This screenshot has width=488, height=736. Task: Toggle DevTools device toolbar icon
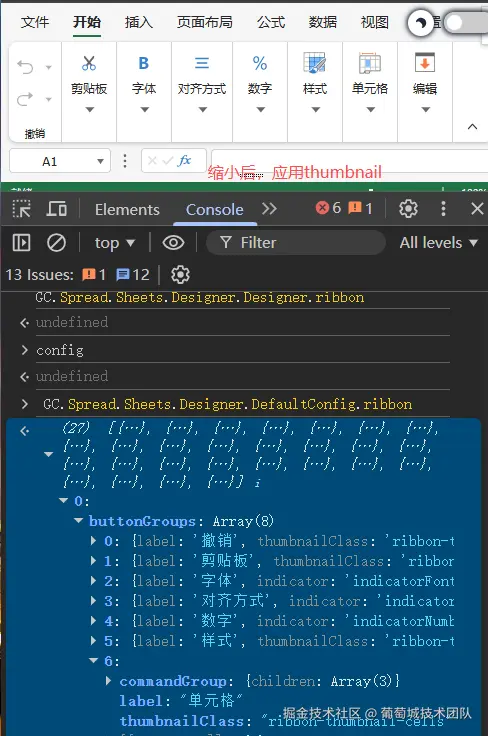click(56, 209)
